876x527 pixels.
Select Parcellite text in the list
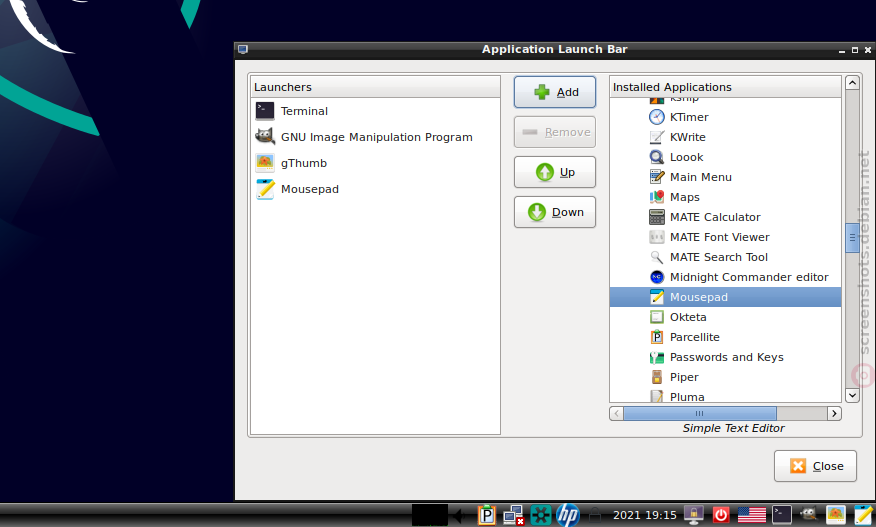pos(694,338)
